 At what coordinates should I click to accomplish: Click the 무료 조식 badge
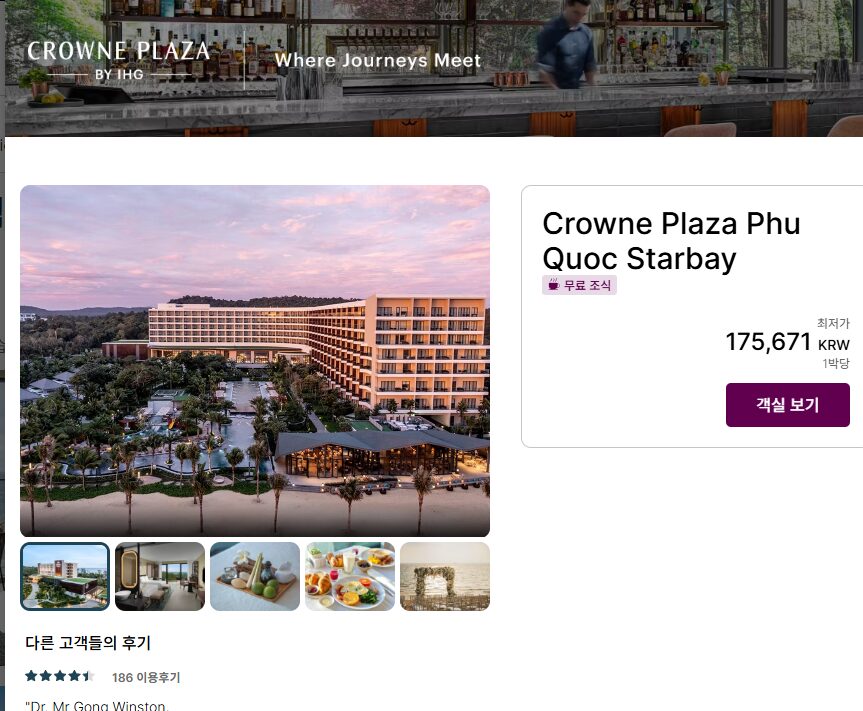tap(579, 285)
